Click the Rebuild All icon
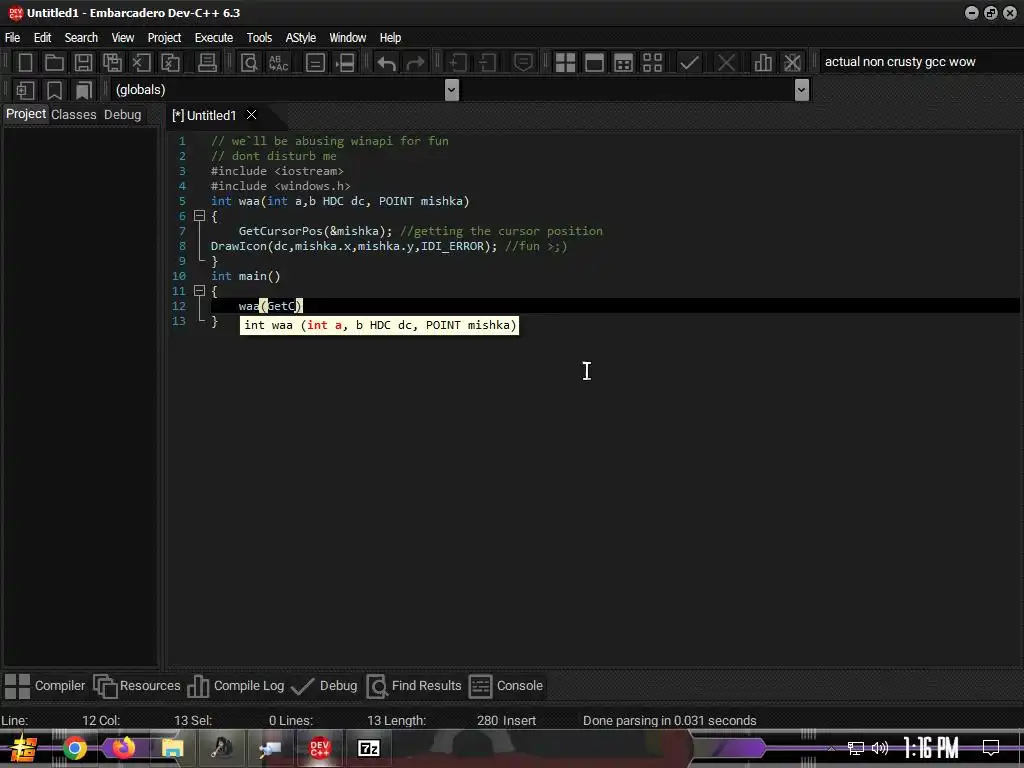 pos(652,63)
